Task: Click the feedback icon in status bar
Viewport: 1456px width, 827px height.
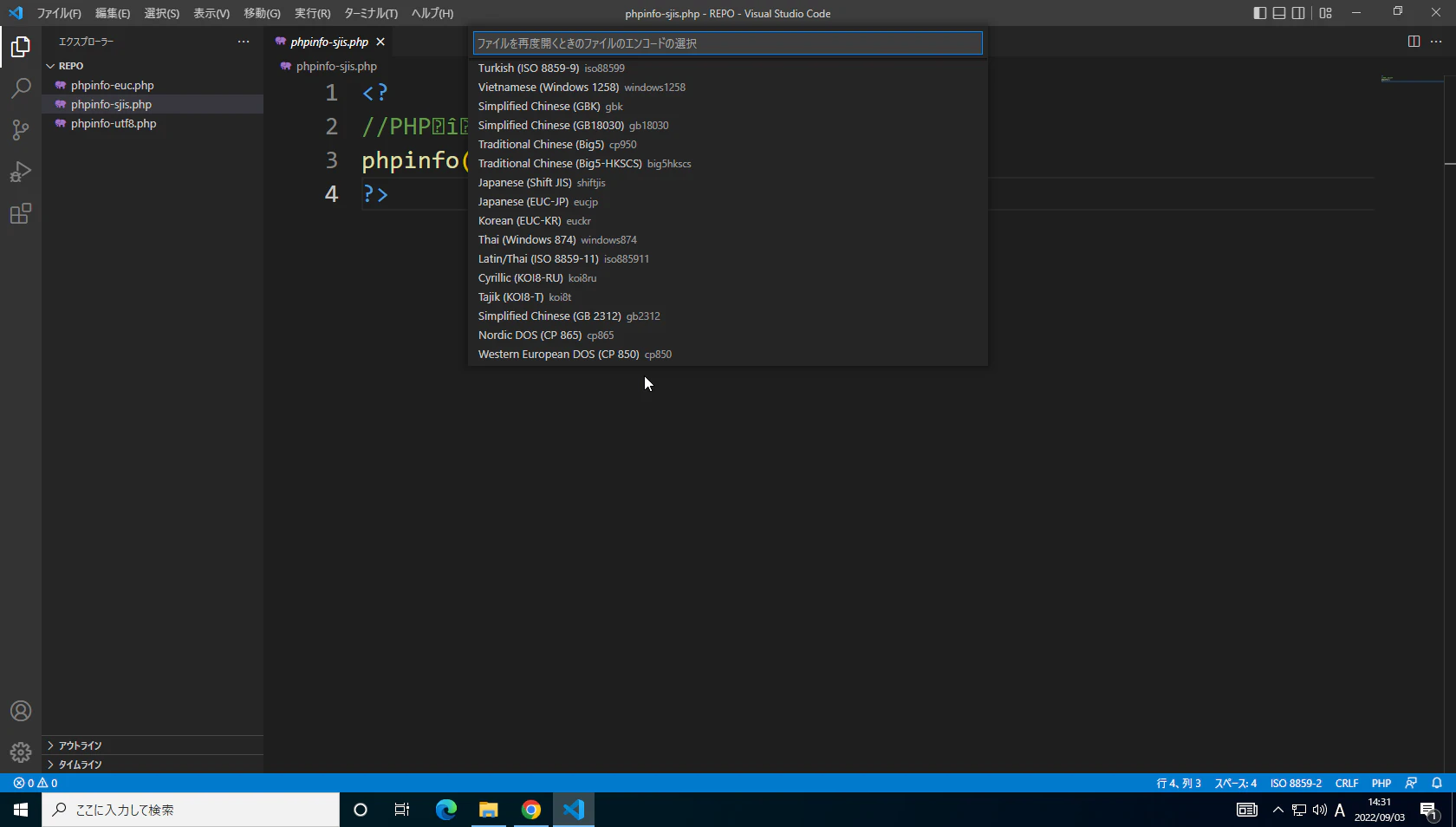Action: 1411,783
